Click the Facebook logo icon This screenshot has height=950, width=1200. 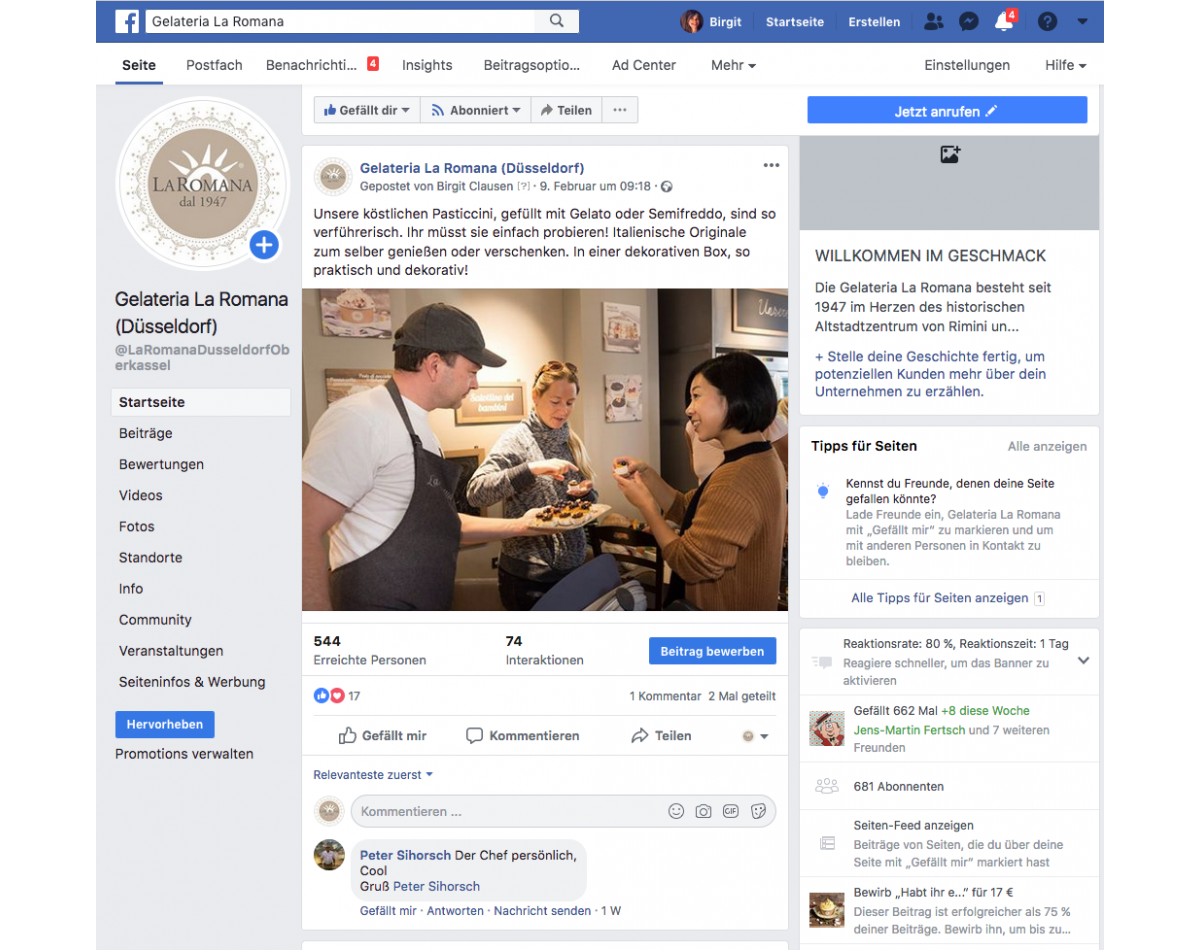point(127,21)
